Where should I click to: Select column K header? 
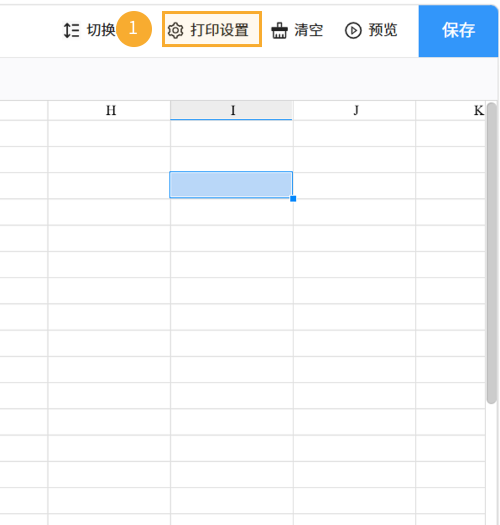tap(450, 110)
